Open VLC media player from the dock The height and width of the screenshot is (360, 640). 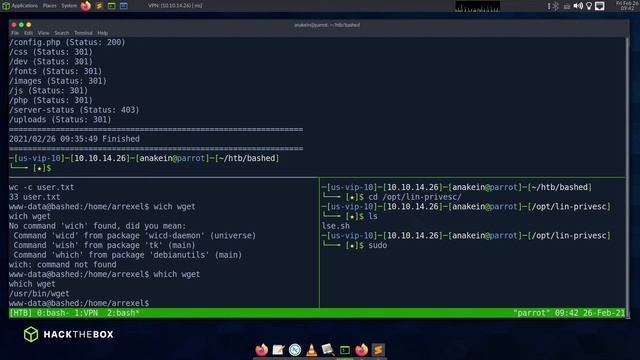pos(312,350)
